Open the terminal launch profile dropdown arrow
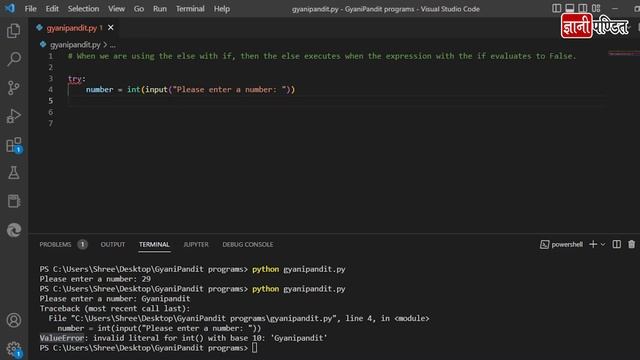This screenshot has height=360, width=640. point(603,244)
